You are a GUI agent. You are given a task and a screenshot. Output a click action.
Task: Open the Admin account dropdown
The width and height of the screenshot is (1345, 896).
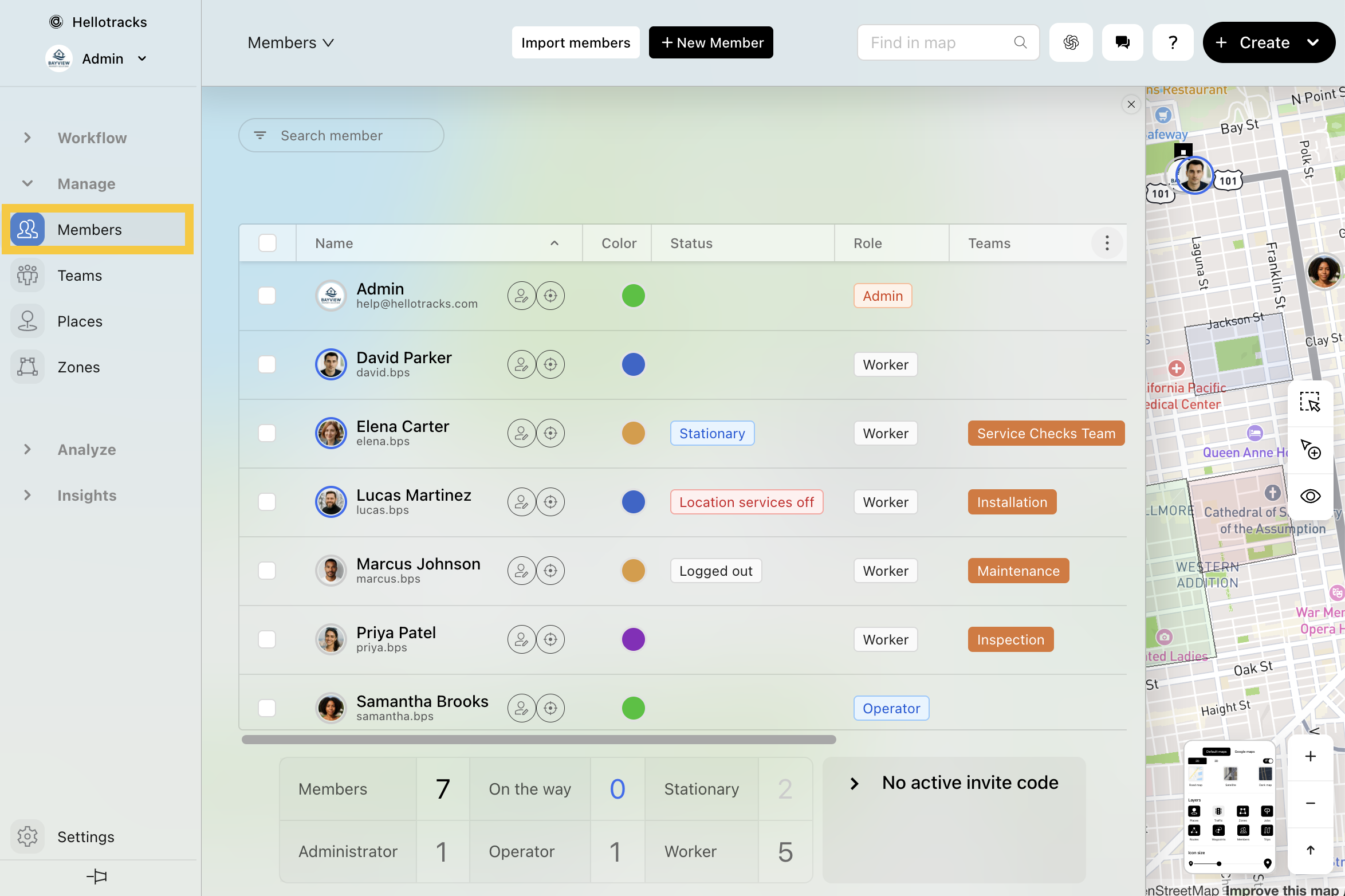tap(97, 58)
